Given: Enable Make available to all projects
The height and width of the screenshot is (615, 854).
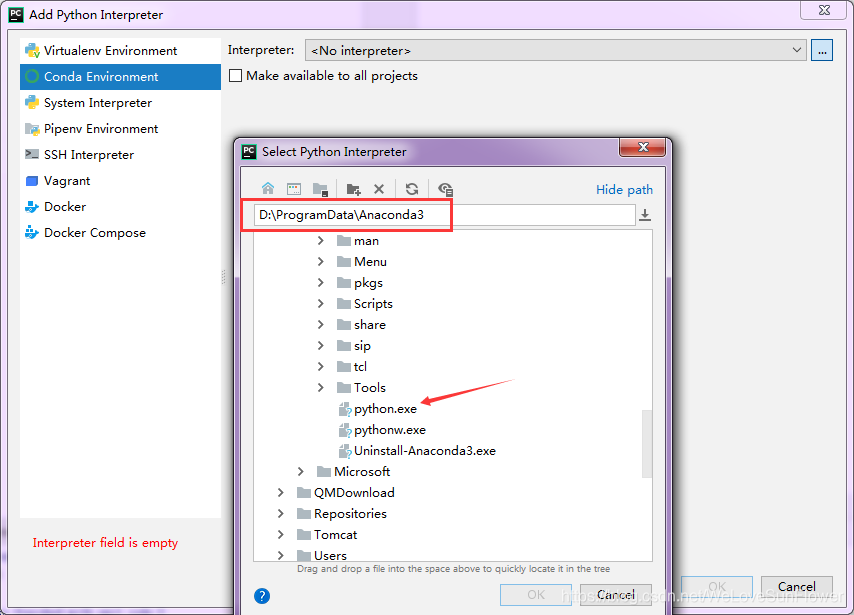Looking at the screenshot, I should (235, 76).
